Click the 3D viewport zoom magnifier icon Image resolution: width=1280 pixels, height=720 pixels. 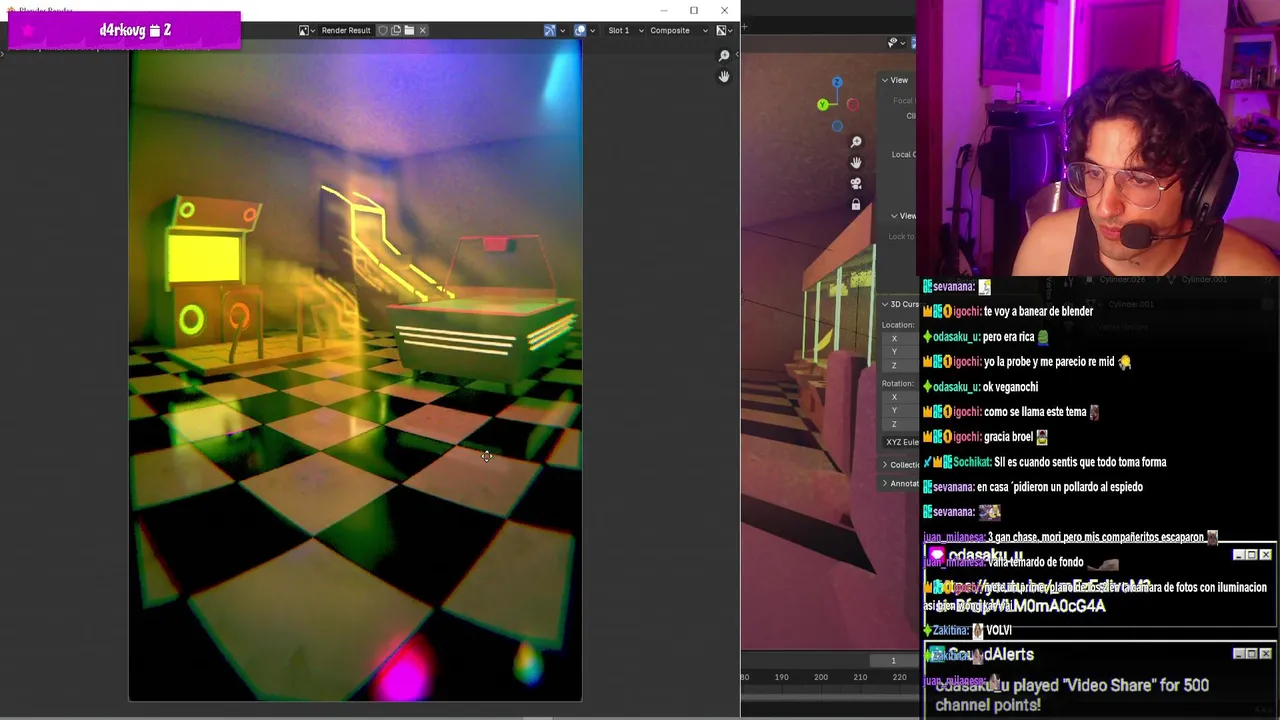856,142
